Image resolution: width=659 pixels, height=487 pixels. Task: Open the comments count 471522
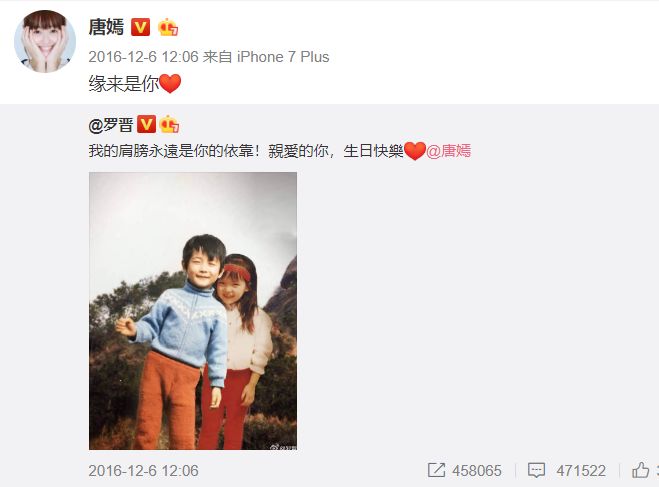pos(581,471)
